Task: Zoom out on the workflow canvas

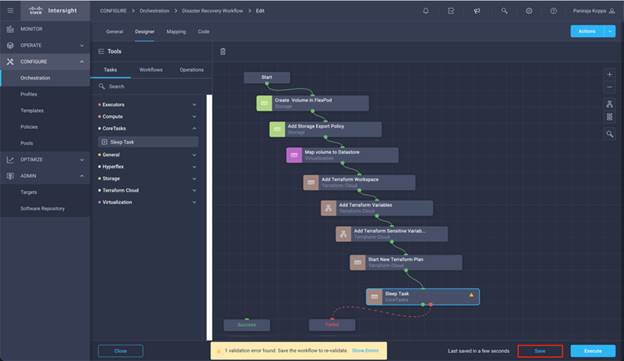Action: pos(609,87)
